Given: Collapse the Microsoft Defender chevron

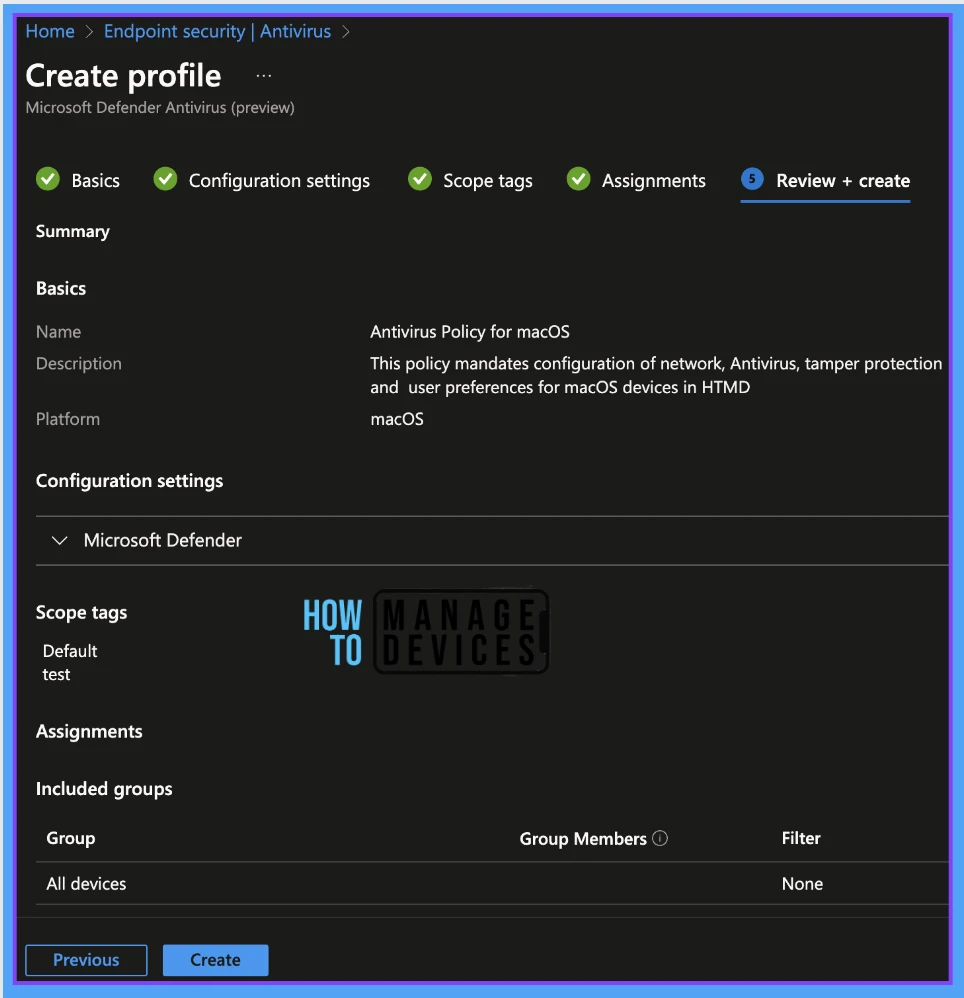Looking at the screenshot, I should point(59,540).
